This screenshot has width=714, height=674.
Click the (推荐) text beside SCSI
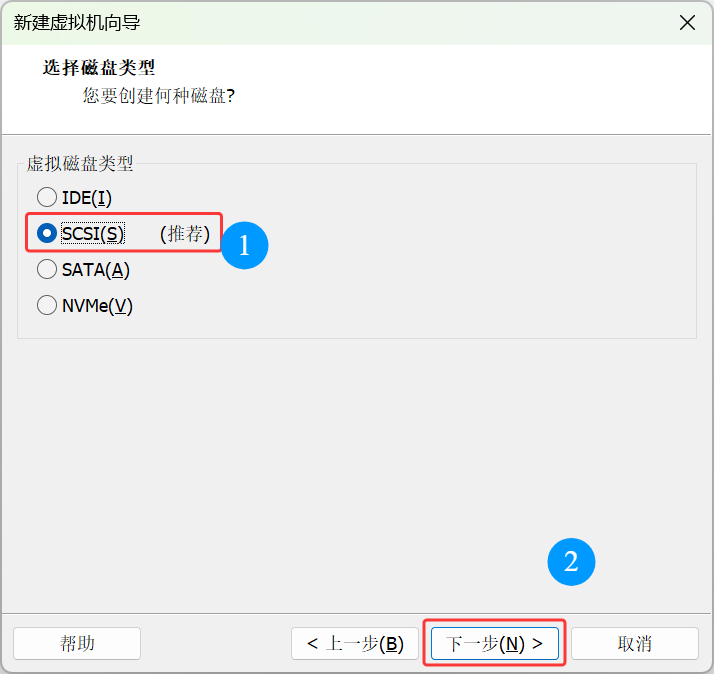click(185, 233)
